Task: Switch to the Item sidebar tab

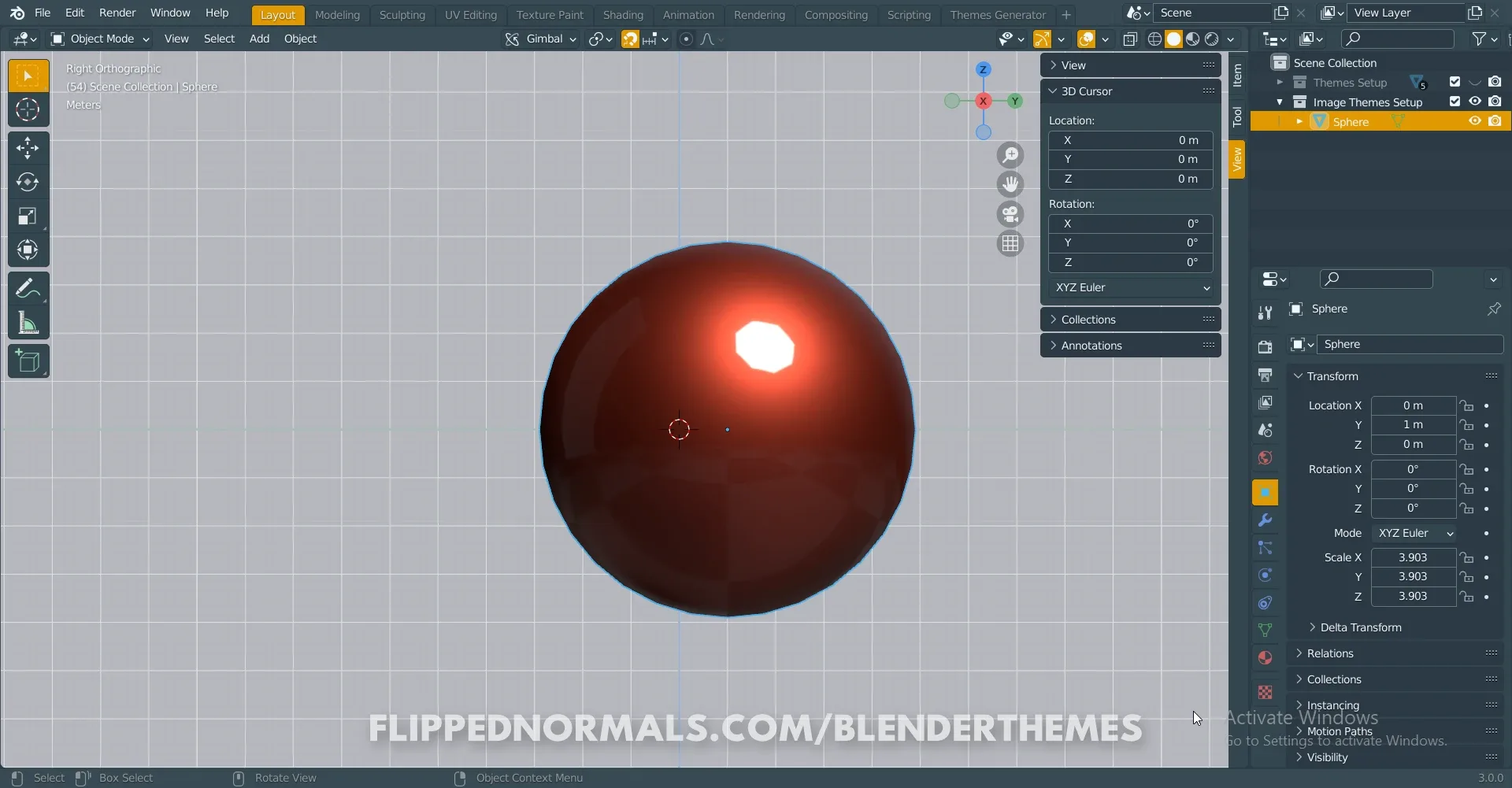Action: tap(1237, 76)
